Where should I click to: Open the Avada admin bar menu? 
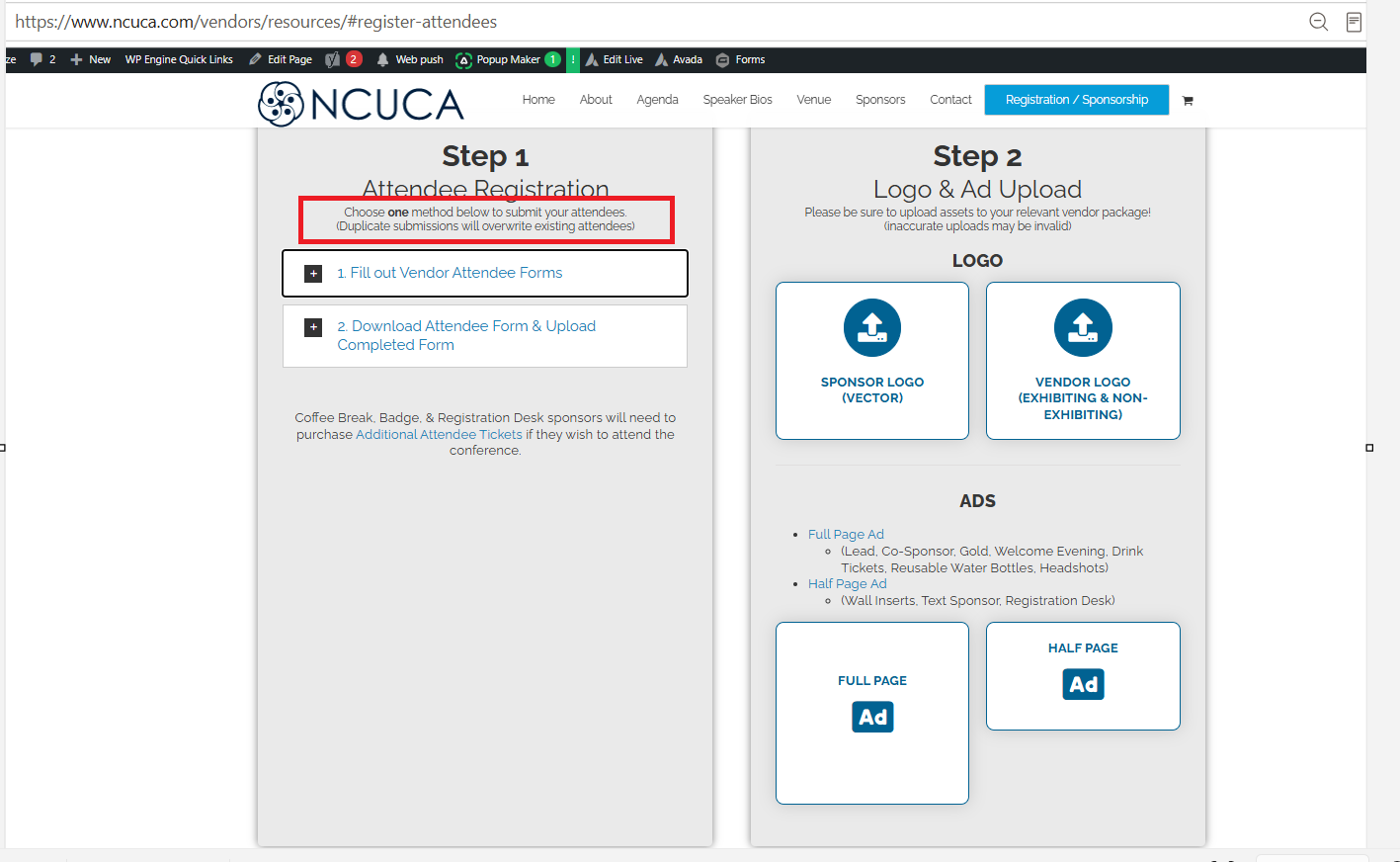[679, 59]
